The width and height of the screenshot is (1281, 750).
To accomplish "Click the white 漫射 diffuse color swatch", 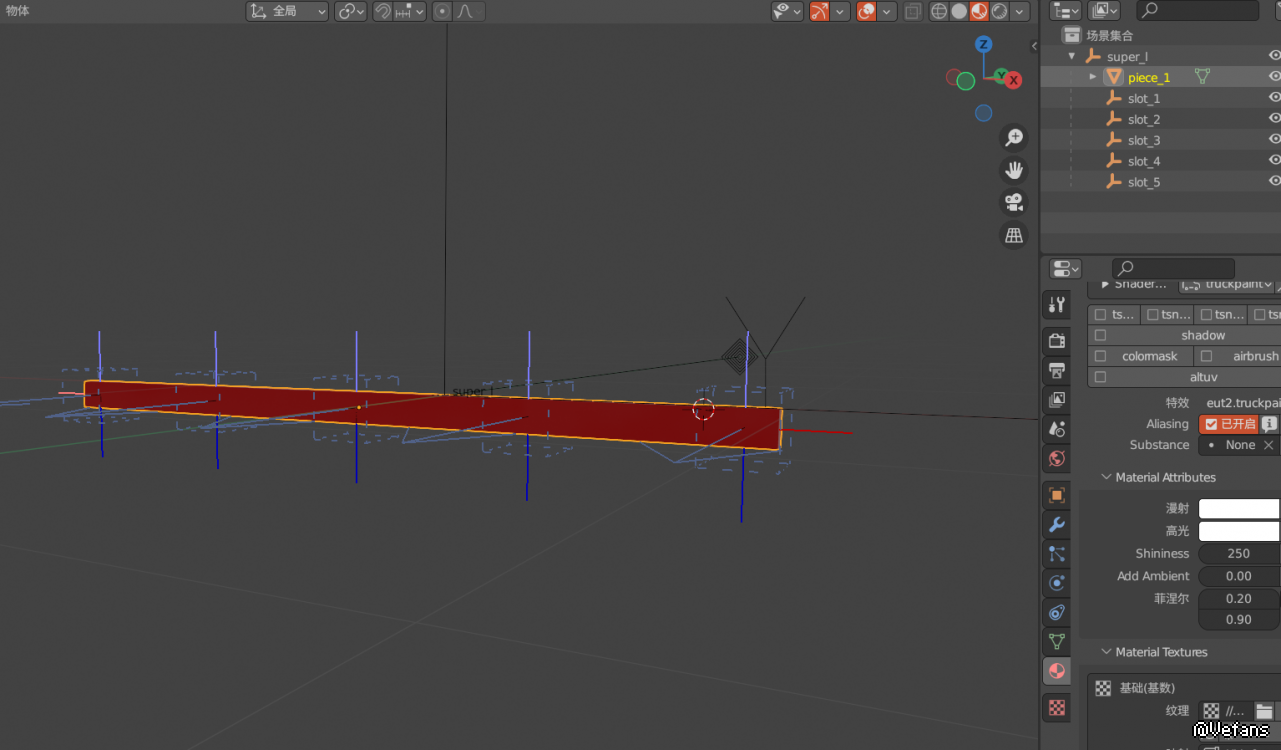I will 1238,509.
